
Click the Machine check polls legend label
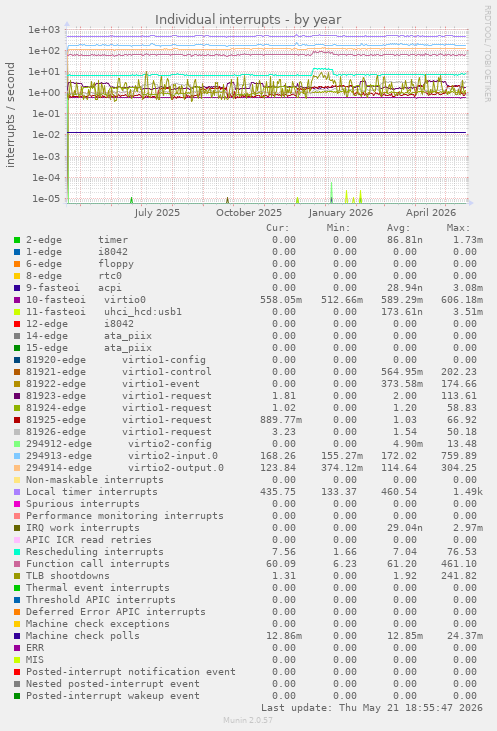(x=83, y=636)
